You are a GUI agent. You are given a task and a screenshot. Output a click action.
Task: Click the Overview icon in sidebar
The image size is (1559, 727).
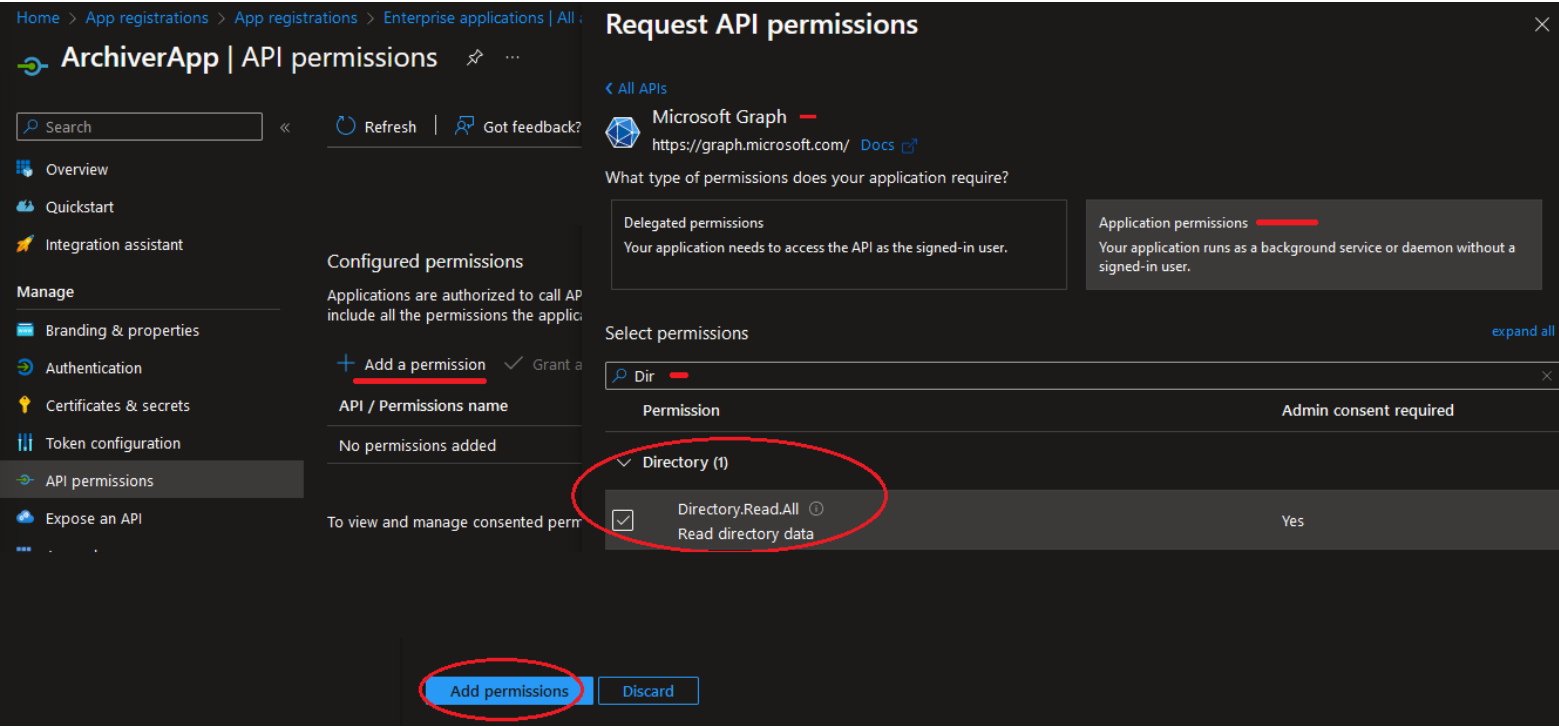25,168
